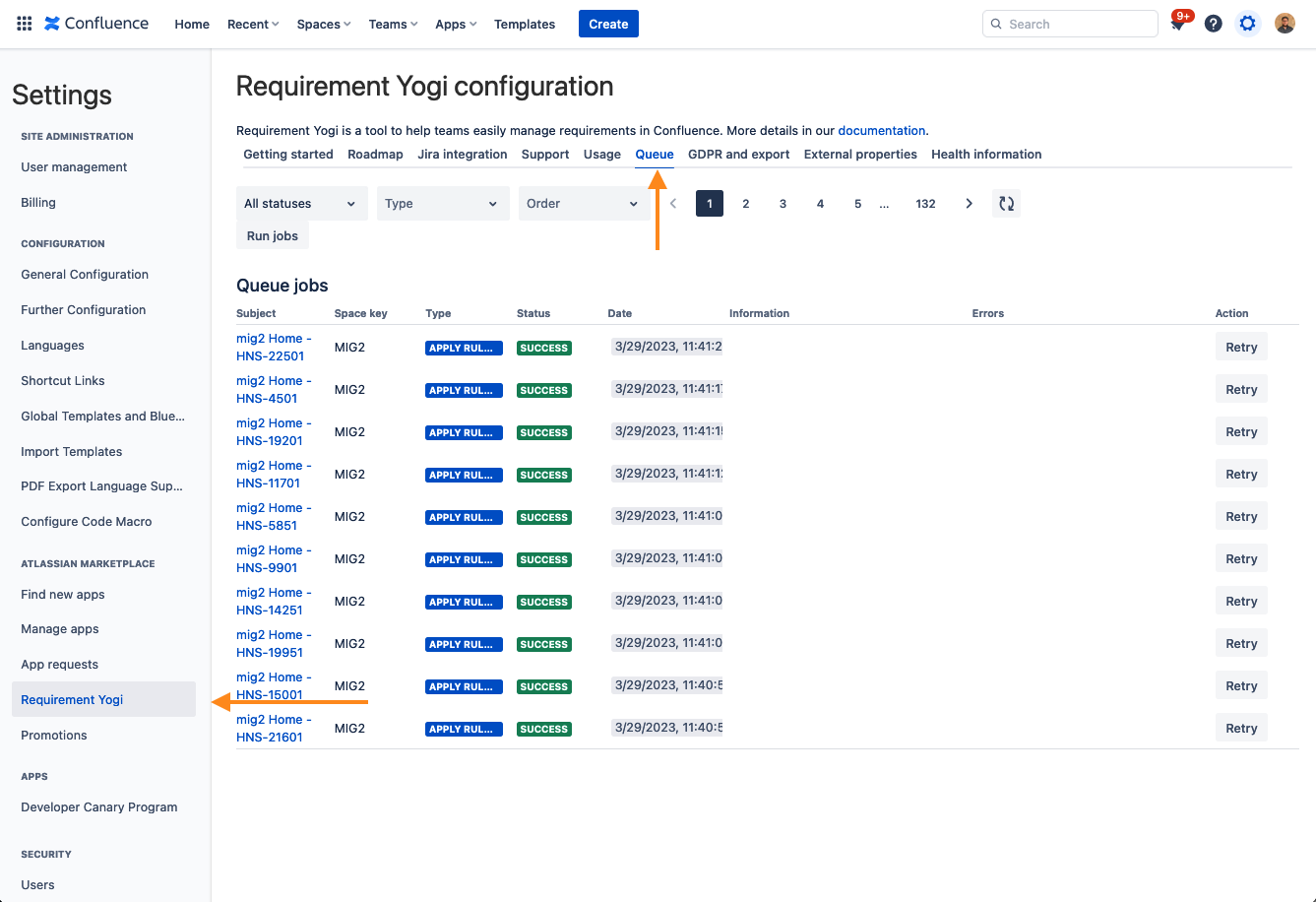
Task: Open the Jira integration tab
Action: pos(462,155)
